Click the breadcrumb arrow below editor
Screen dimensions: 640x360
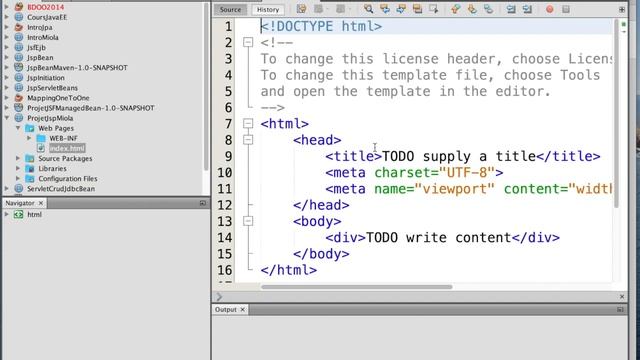coord(219,297)
